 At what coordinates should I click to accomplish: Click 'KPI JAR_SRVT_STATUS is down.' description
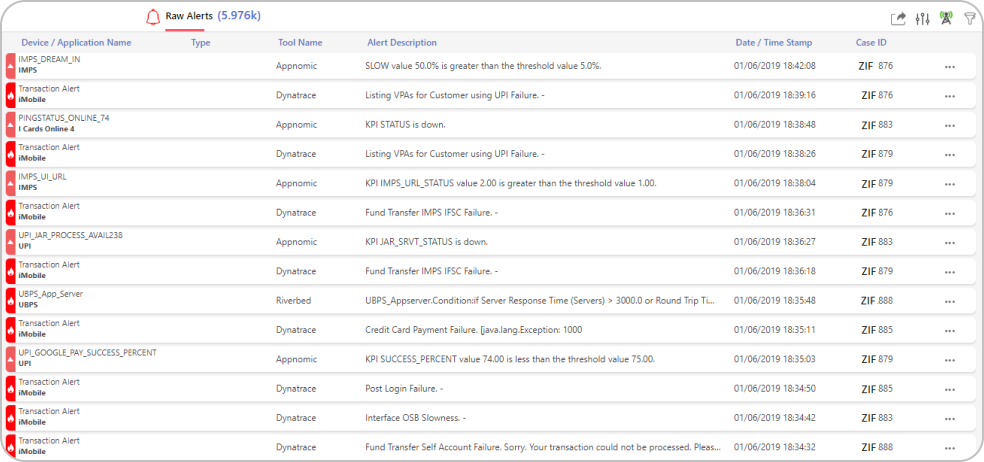pyautogui.click(x=426, y=242)
